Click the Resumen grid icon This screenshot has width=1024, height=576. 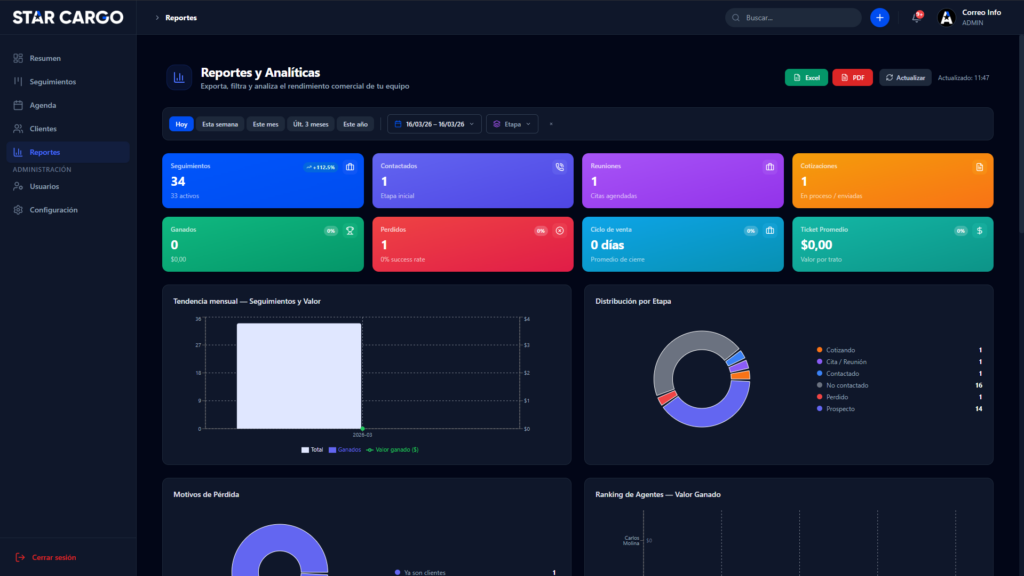(x=18, y=58)
